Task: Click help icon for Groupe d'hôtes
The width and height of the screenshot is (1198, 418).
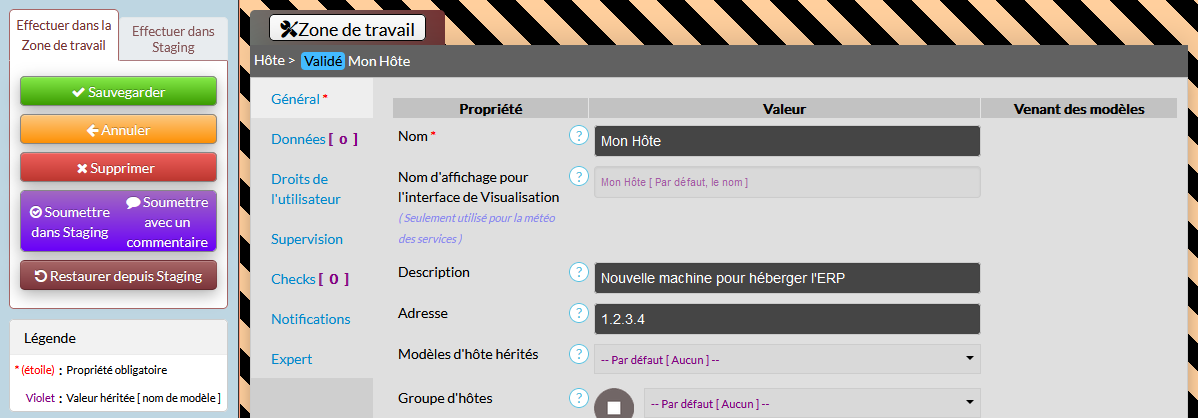Action: pos(578,398)
